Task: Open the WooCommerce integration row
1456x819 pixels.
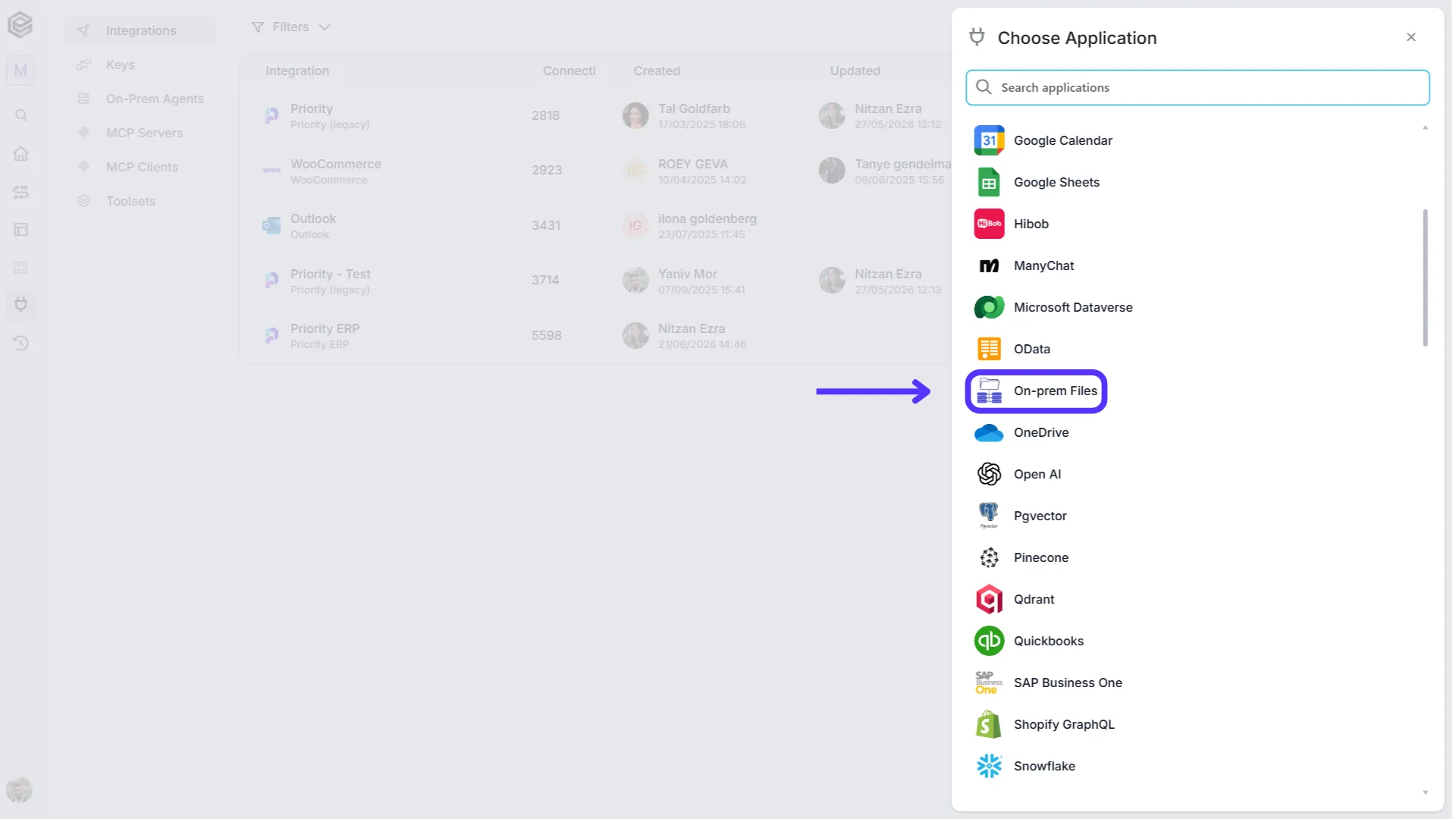Action: [595, 171]
